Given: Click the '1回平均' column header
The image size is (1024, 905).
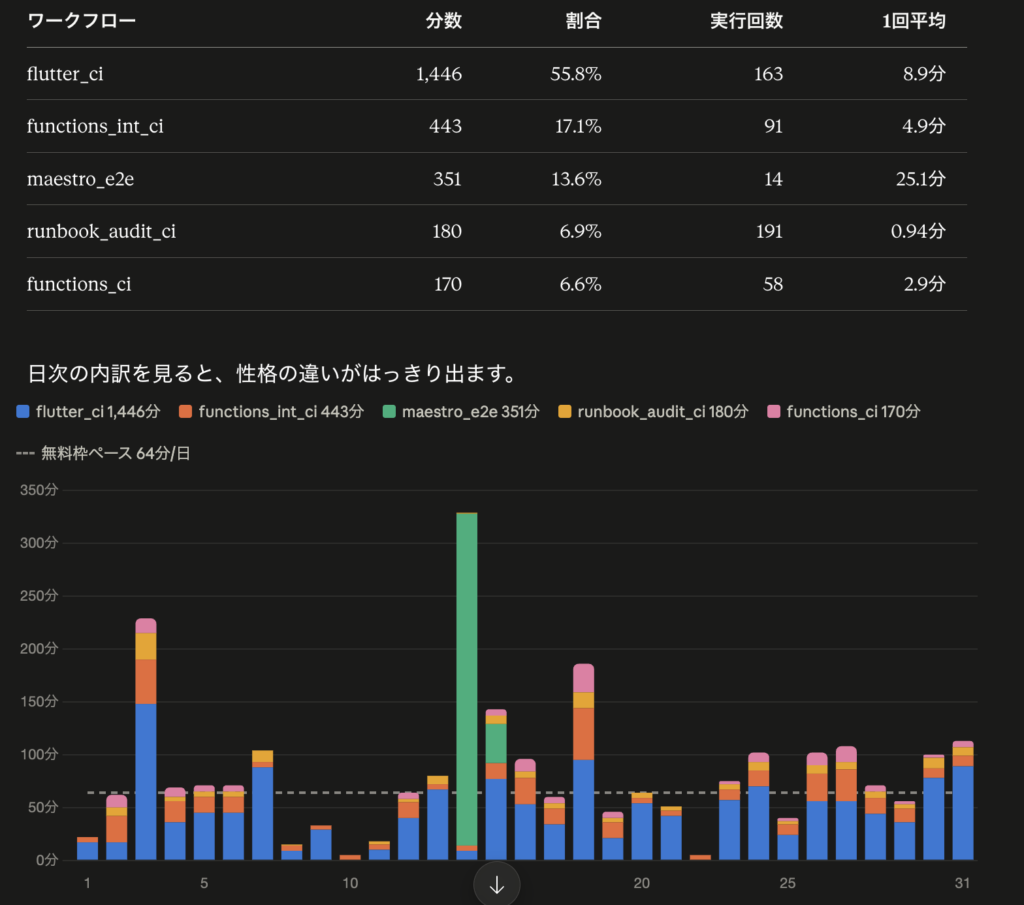Looking at the screenshot, I should 914,21.
